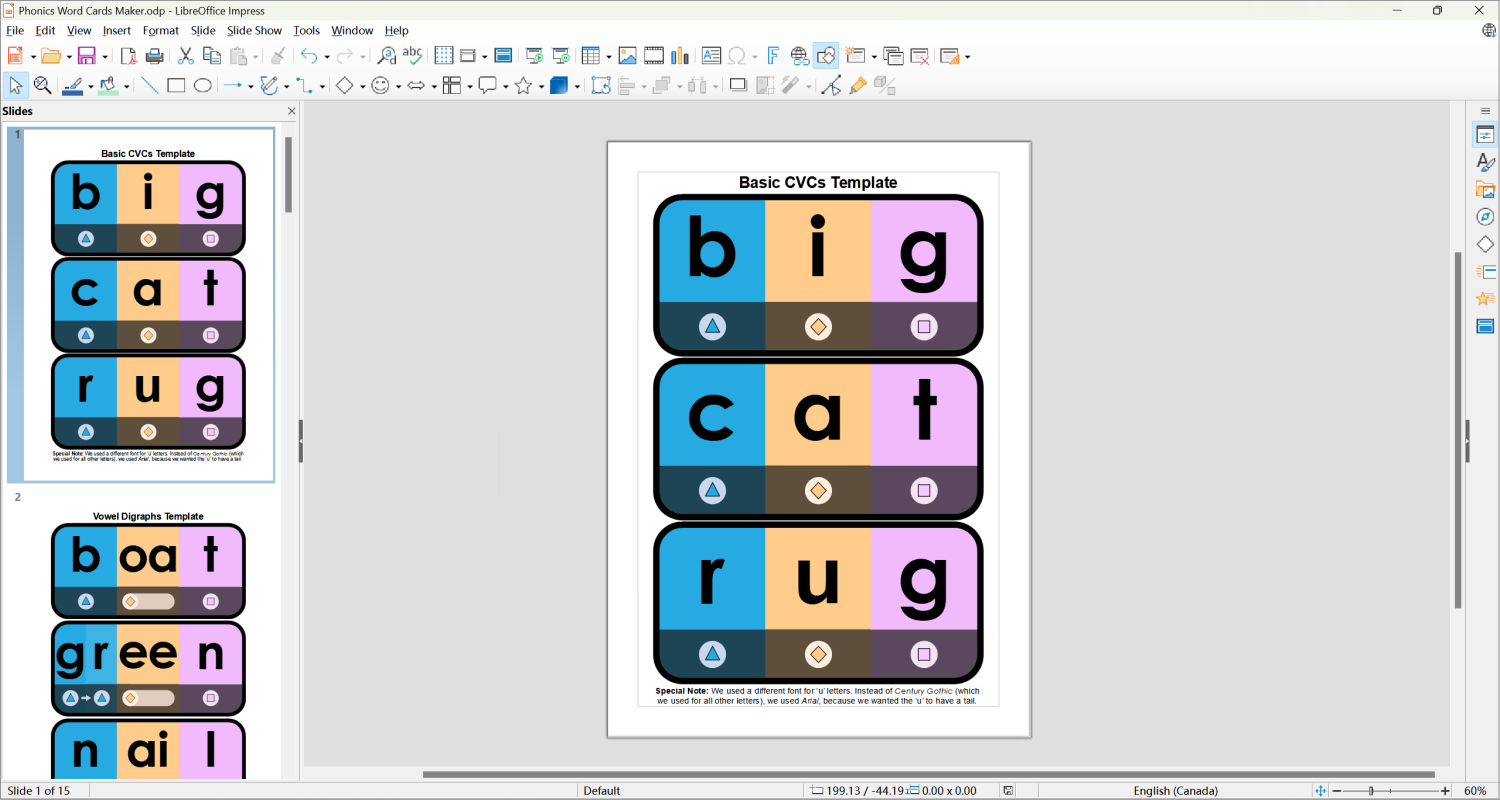Start slideshow from first slide
The width and height of the screenshot is (1500, 800).
click(x=535, y=56)
